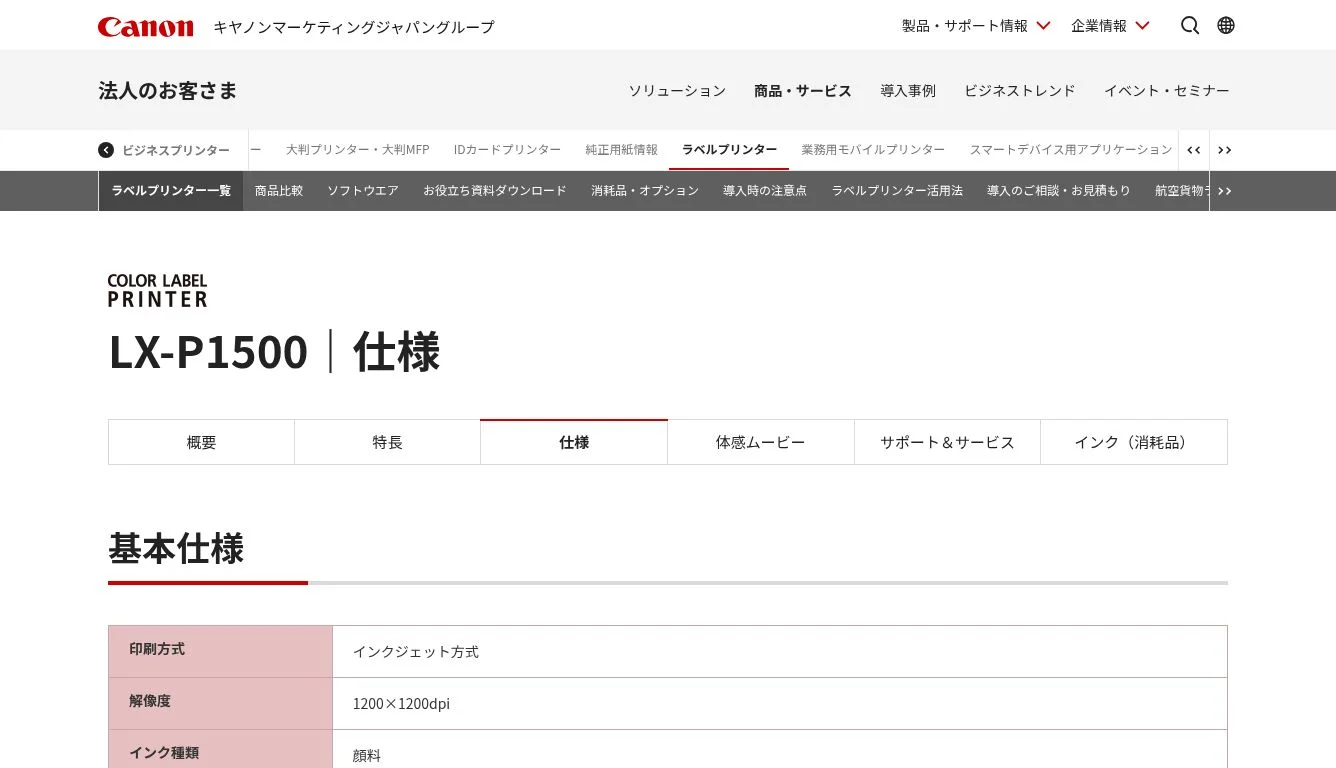Switch to the 概要 tab

click(x=201, y=442)
